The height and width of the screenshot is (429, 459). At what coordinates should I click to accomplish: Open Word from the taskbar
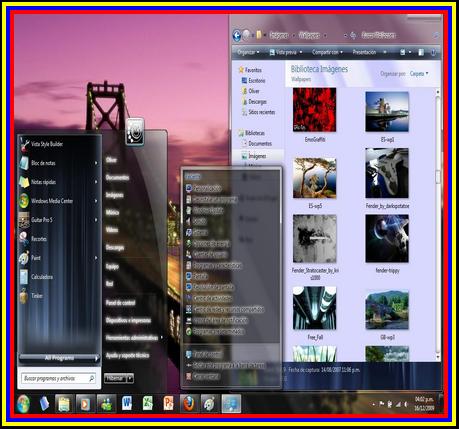coord(127,403)
